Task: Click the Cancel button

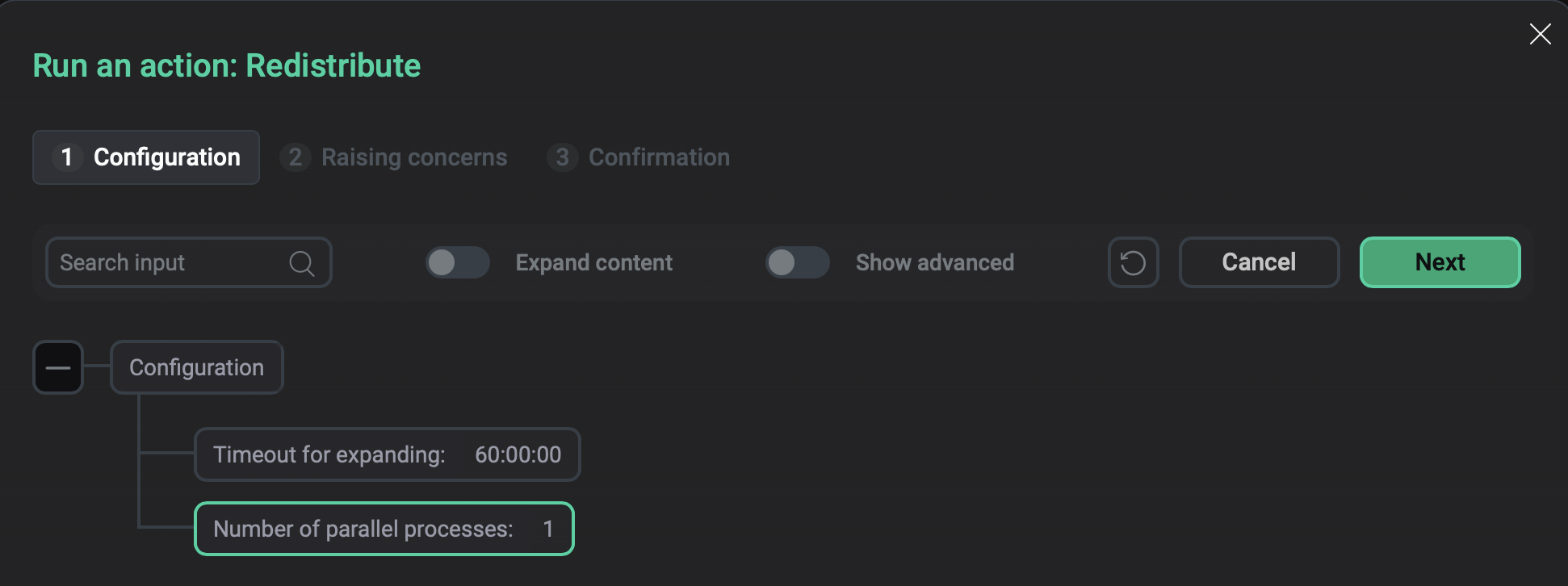Action: point(1259,262)
